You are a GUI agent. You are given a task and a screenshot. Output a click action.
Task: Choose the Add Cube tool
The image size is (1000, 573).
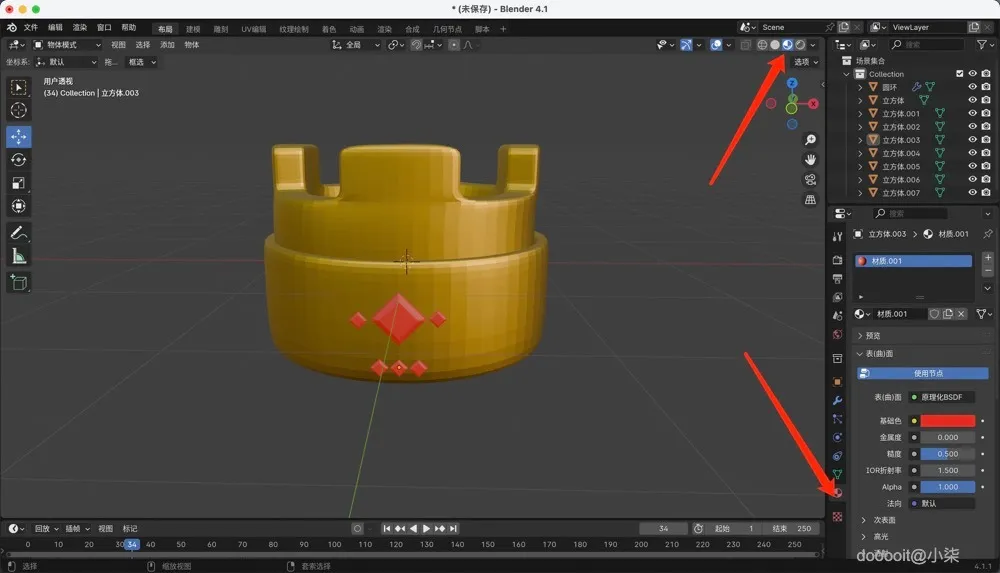tap(19, 283)
